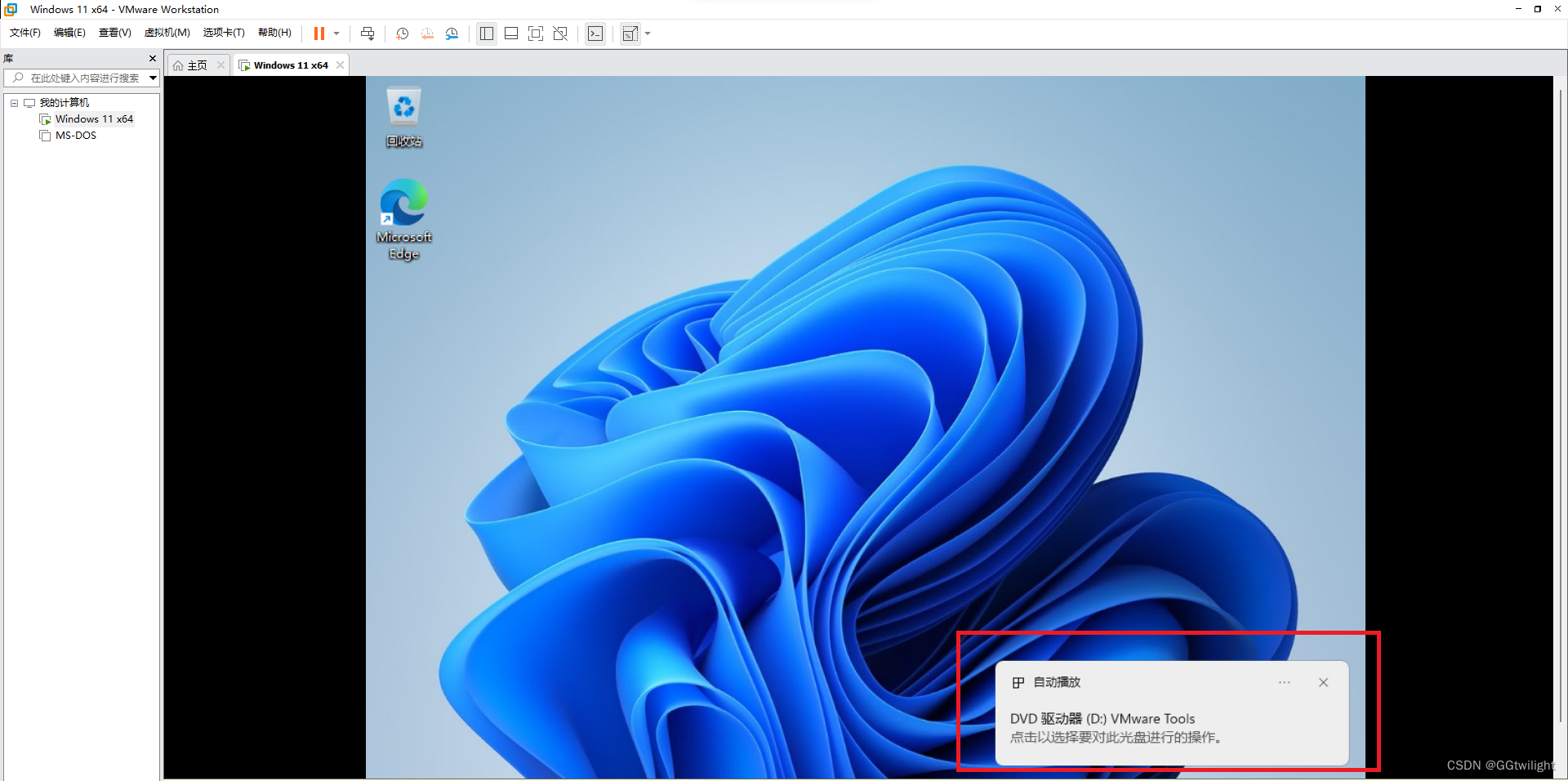Open the virtual machine console terminal icon

coord(595,33)
